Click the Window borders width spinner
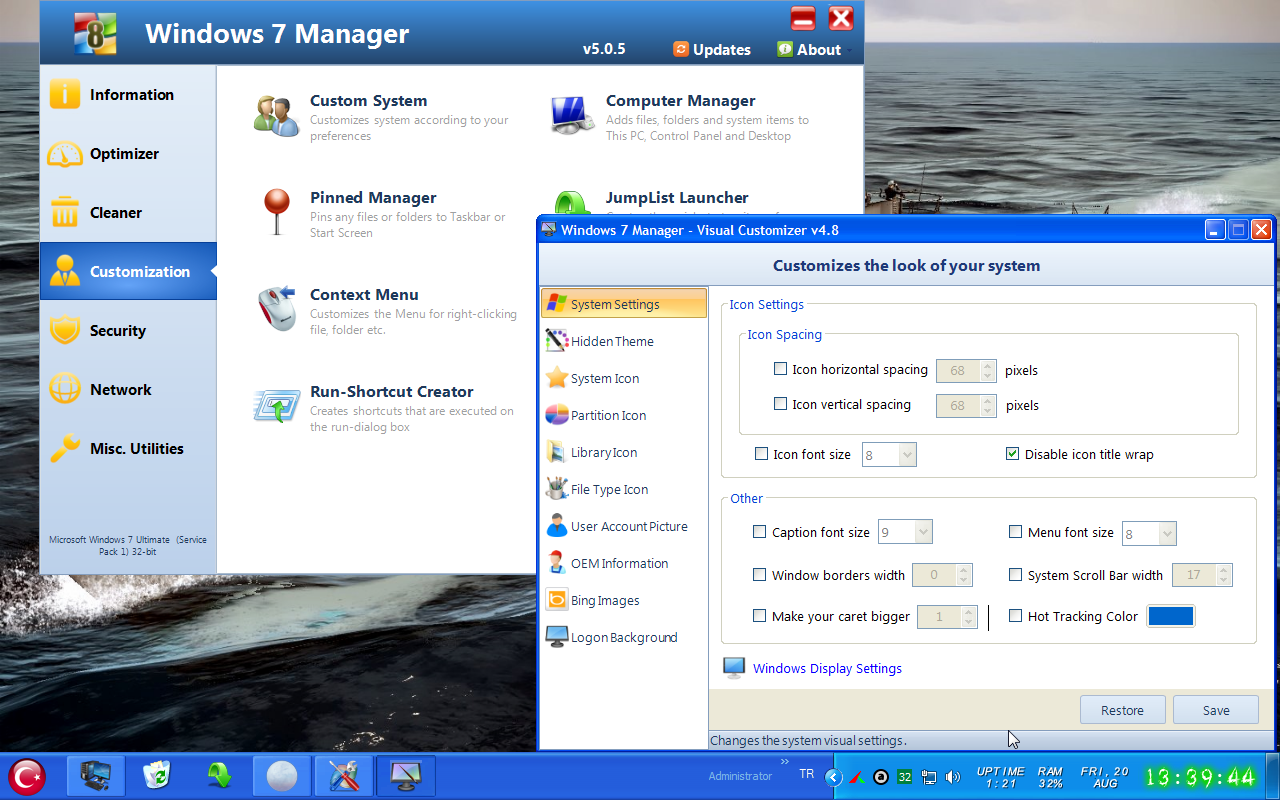This screenshot has width=1280, height=800. point(943,575)
